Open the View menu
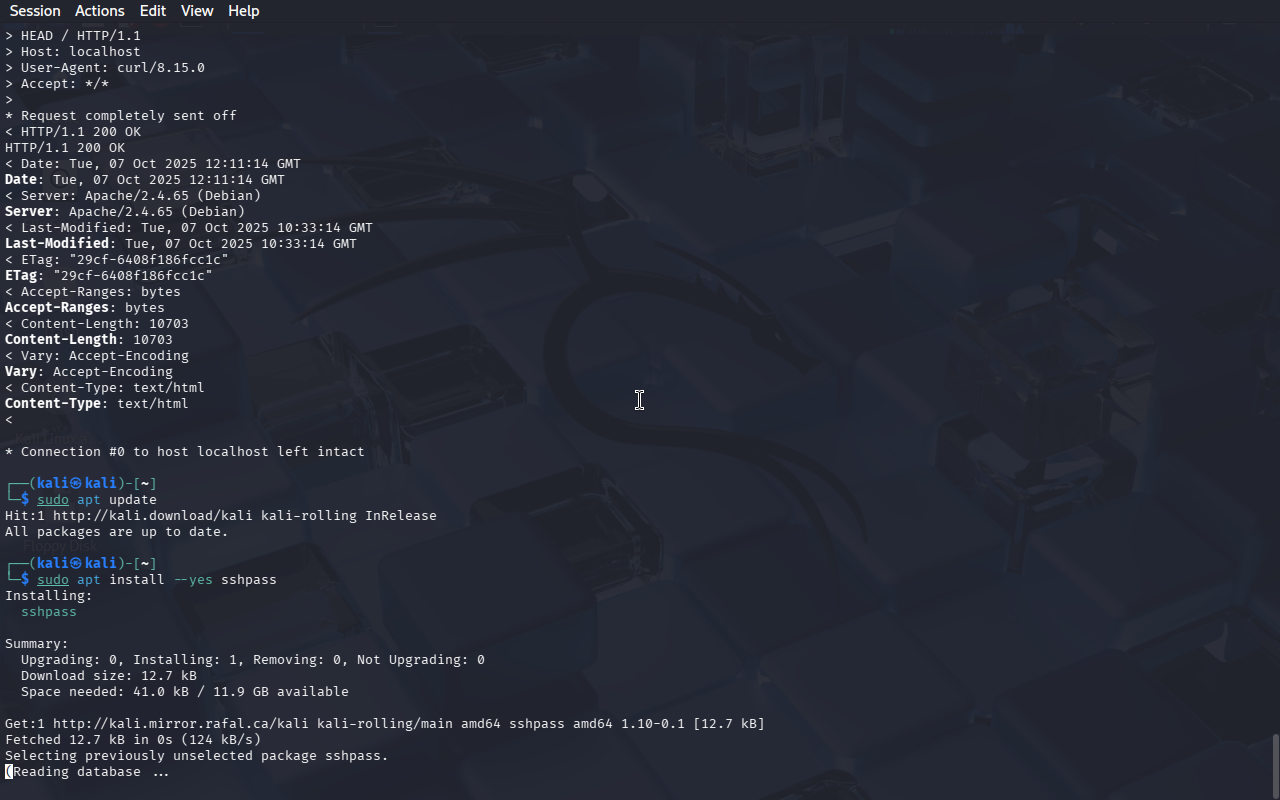 point(197,11)
